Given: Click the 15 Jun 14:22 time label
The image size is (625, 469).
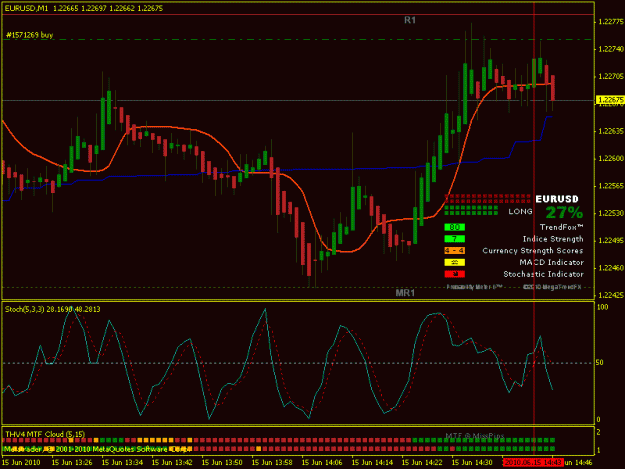Looking at the screenshot, I should (422, 463).
